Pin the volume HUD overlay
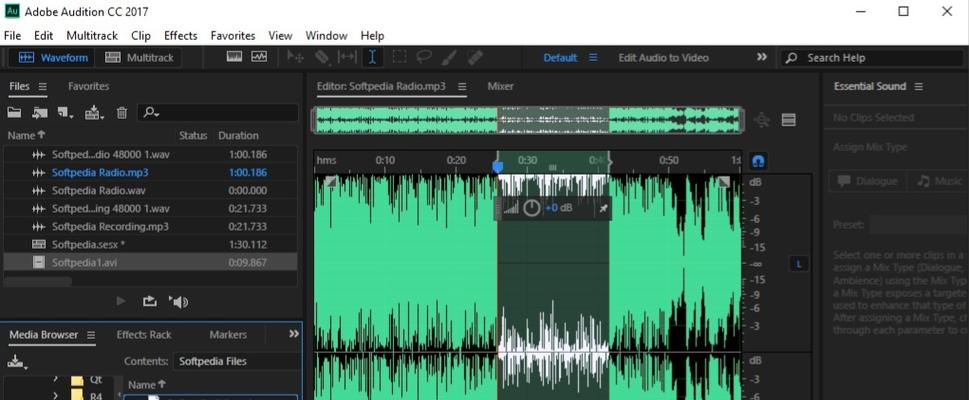This screenshot has height=400, width=969. click(x=603, y=208)
